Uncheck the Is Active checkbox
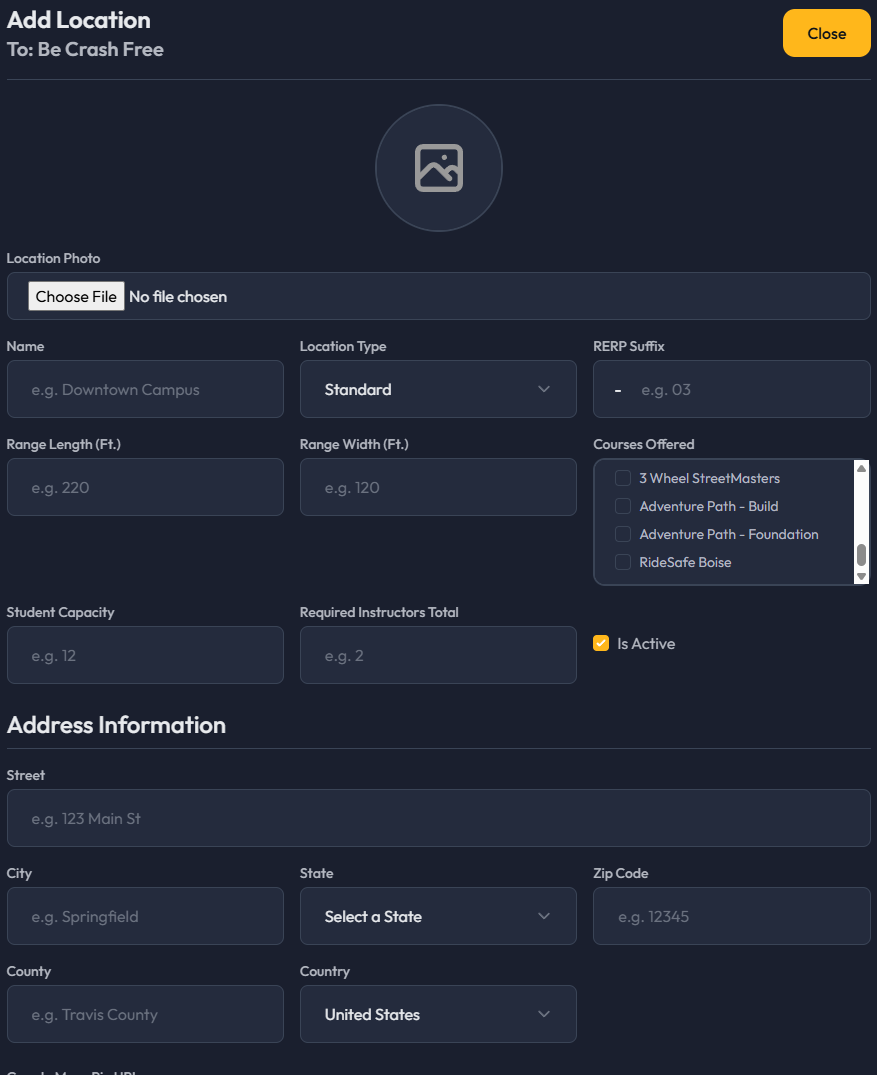The image size is (877, 1075). [601, 643]
